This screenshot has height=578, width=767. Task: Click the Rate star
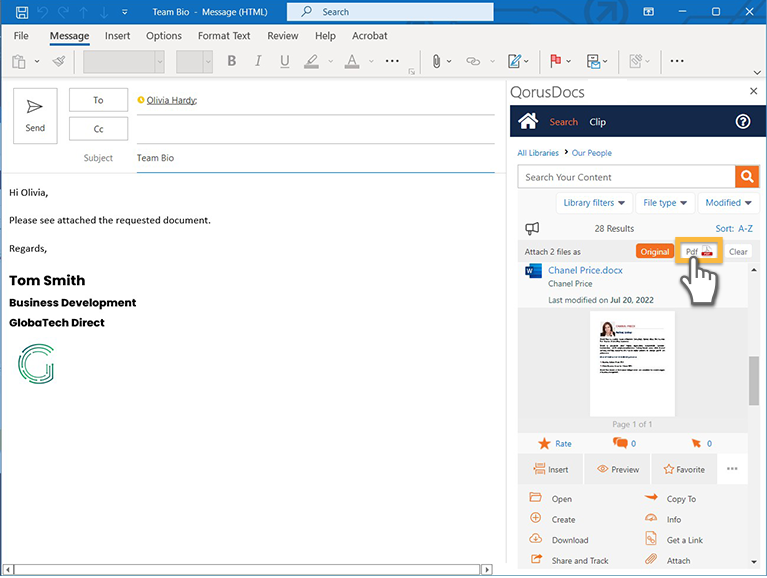coord(544,444)
